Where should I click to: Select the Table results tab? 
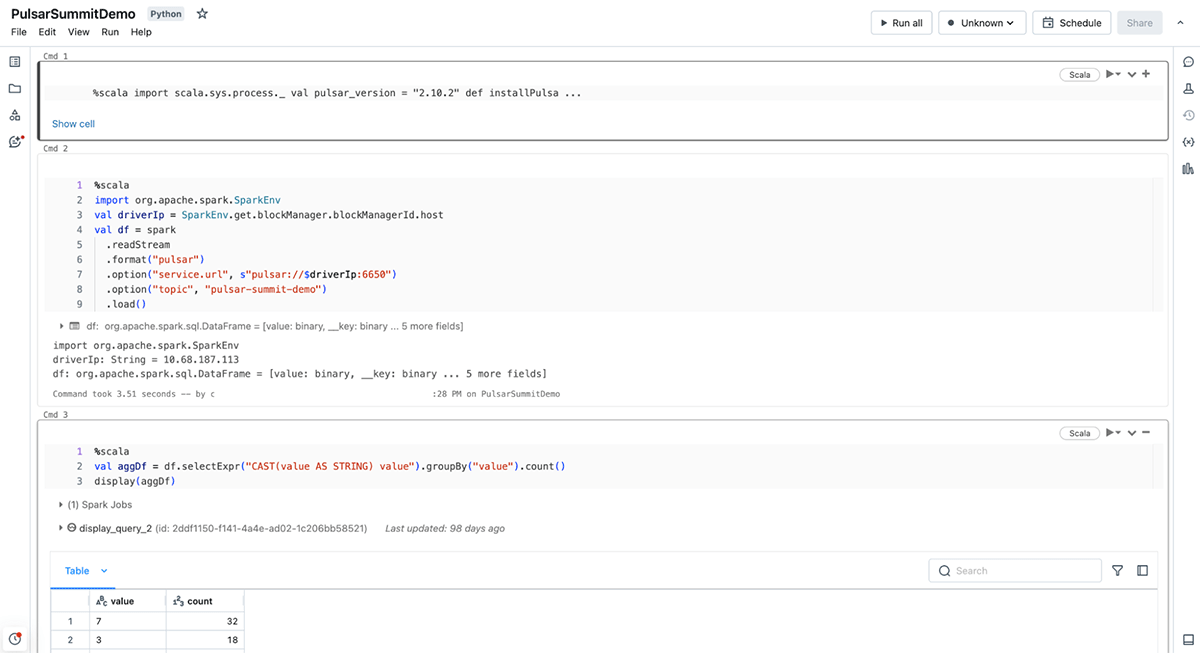pyautogui.click(x=77, y=571)
